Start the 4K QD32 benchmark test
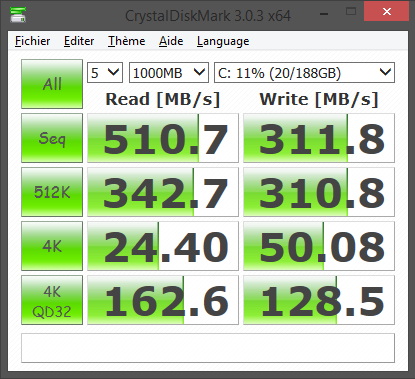The image size is (415, 379). tap(52, 300)
